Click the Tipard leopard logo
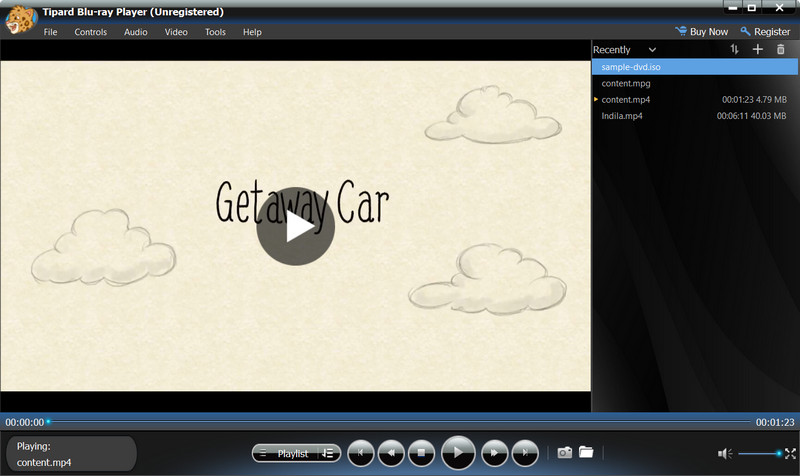The width and height of the screenshot is (800, 476). click(20, 19)
